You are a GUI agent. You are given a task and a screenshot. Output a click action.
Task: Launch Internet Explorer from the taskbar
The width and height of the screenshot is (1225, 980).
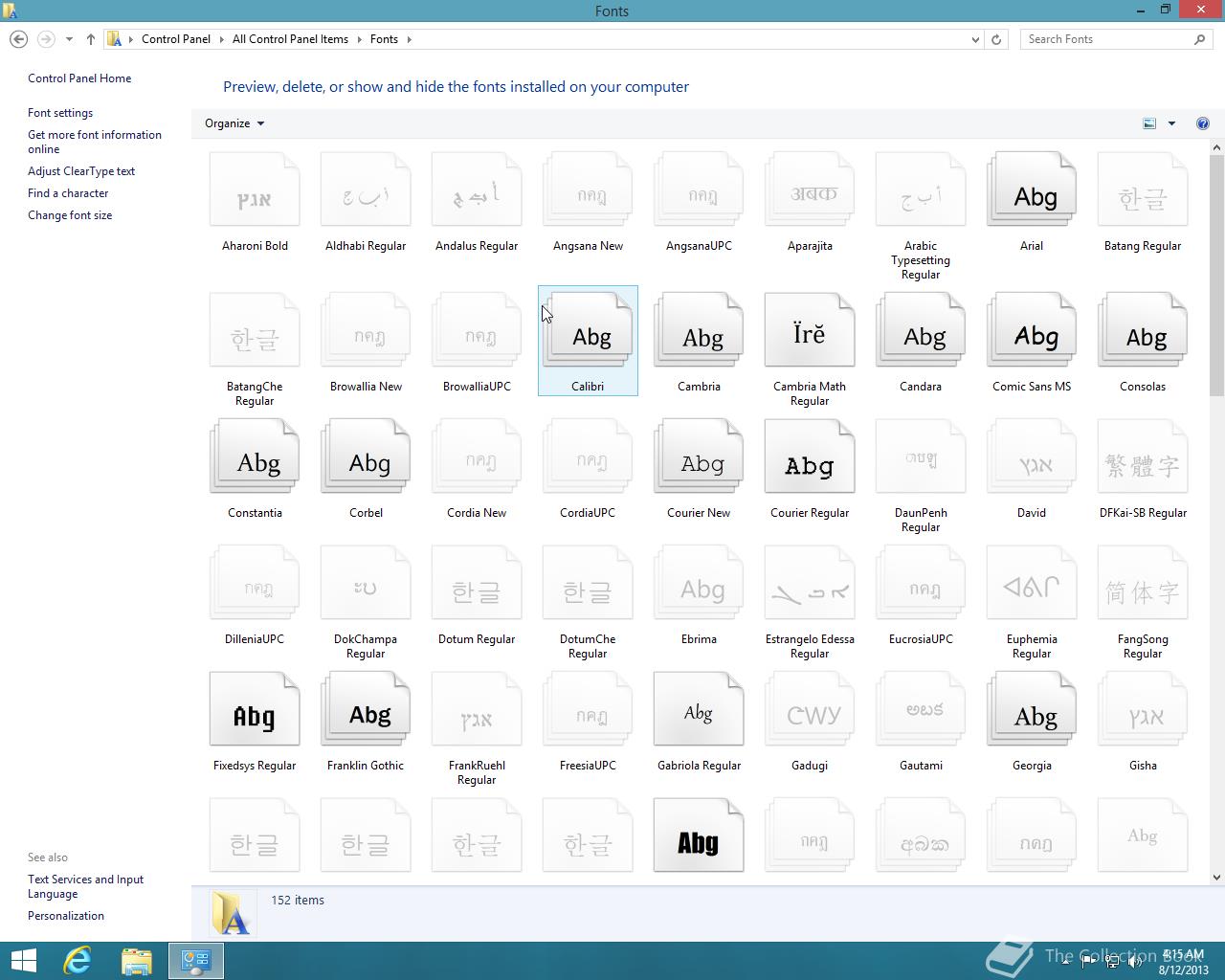click(x=77, y=961)
